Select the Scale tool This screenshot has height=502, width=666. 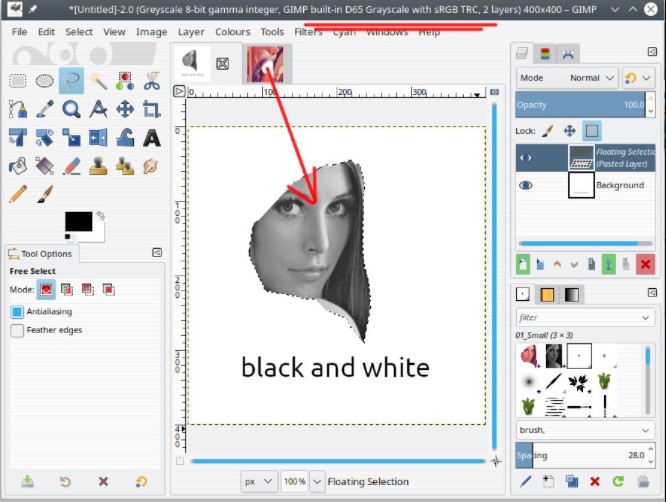click(71, 138)
